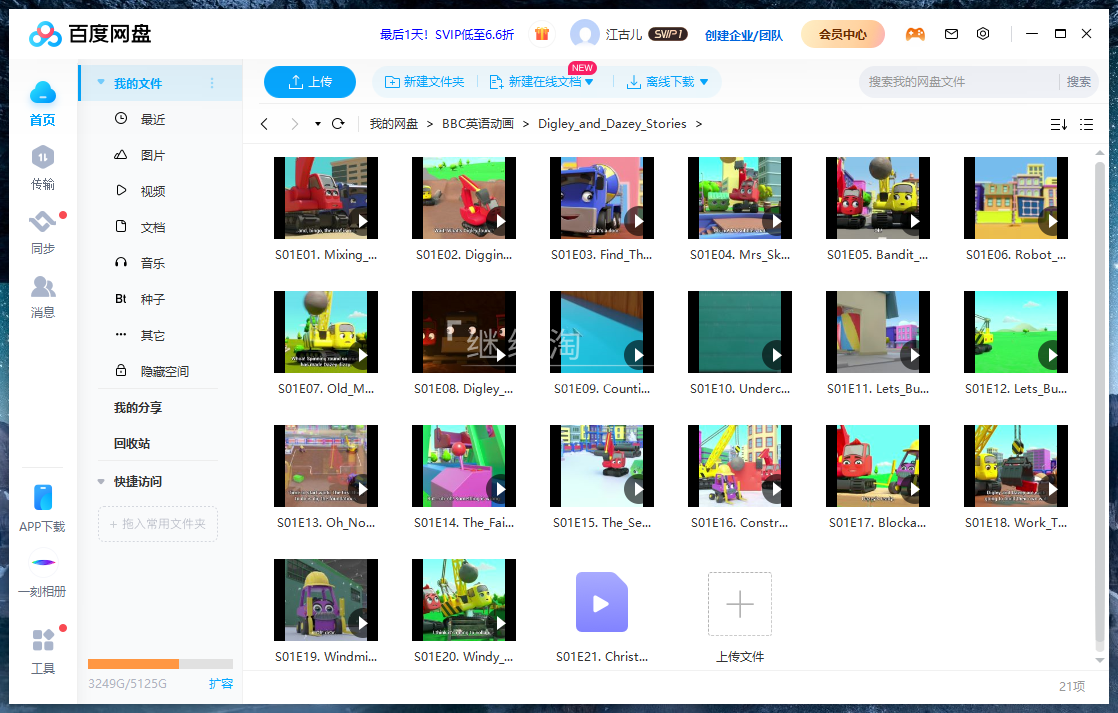This screenshot has height=713, width=1118.
Task: Open the mail envelope icon
Action: [951, 34]
